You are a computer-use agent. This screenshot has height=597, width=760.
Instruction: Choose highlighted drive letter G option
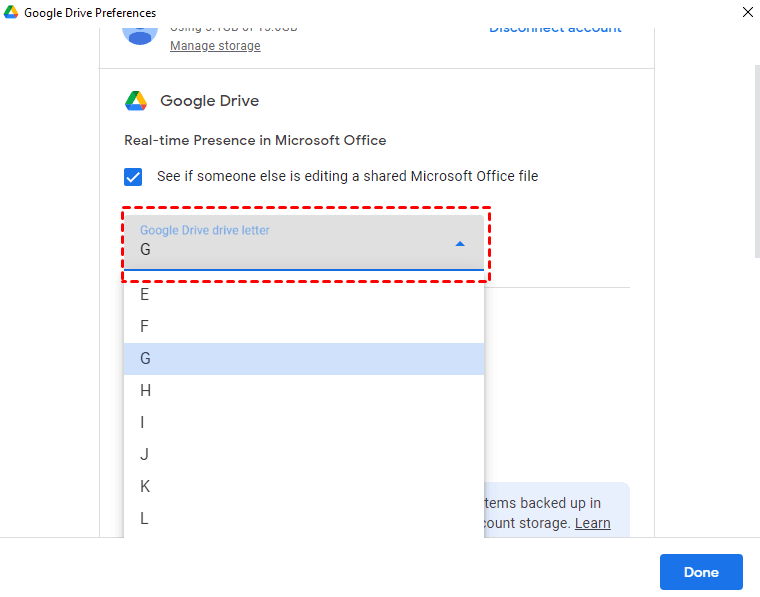tap(304, 359)
